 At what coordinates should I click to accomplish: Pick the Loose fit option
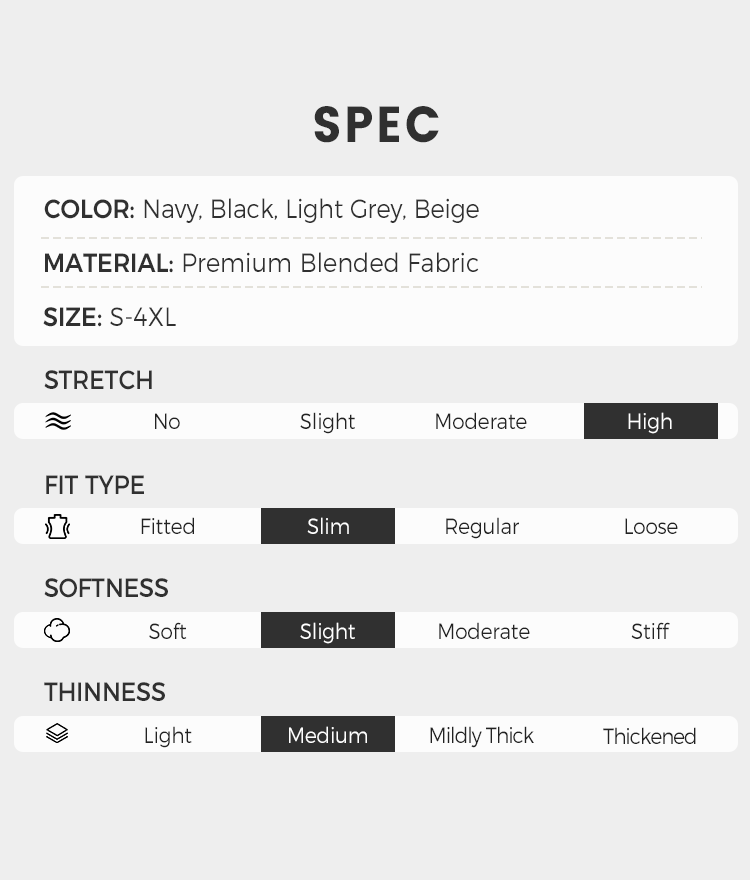point(650,526)
